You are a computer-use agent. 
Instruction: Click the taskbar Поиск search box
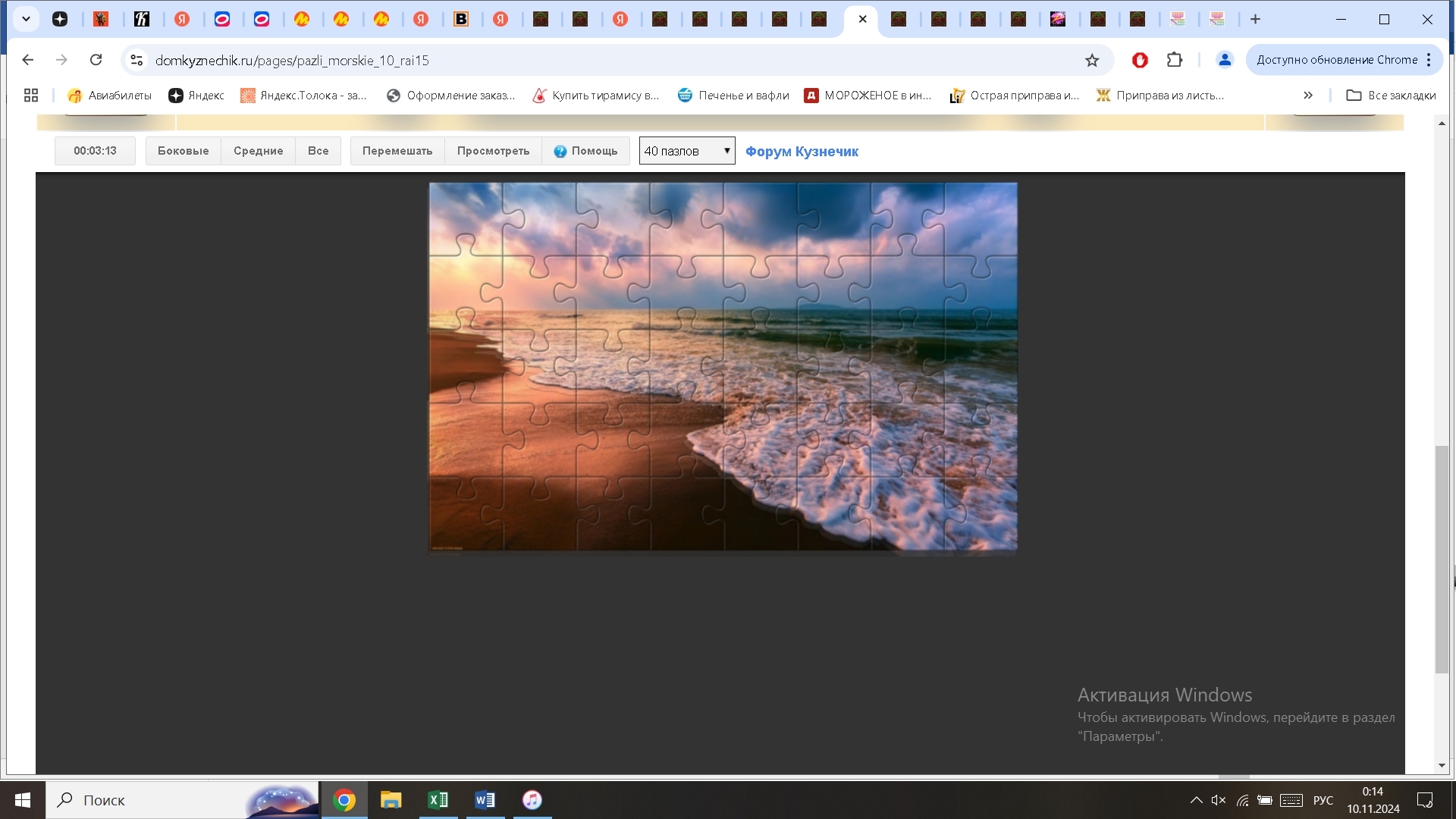182,800
